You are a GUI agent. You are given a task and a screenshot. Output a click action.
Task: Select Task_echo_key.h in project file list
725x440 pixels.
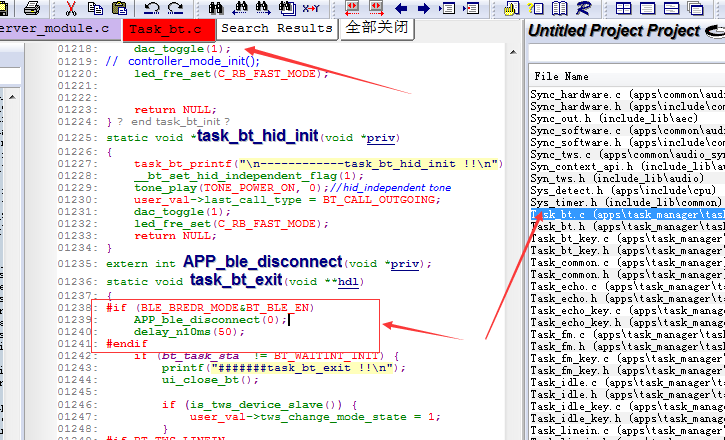pyautogui.click(x=627, y=323)
